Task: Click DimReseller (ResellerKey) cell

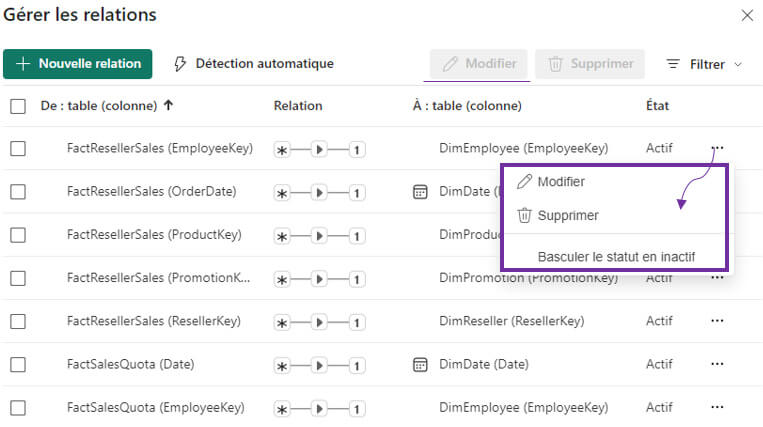Action: coord(511,321)
